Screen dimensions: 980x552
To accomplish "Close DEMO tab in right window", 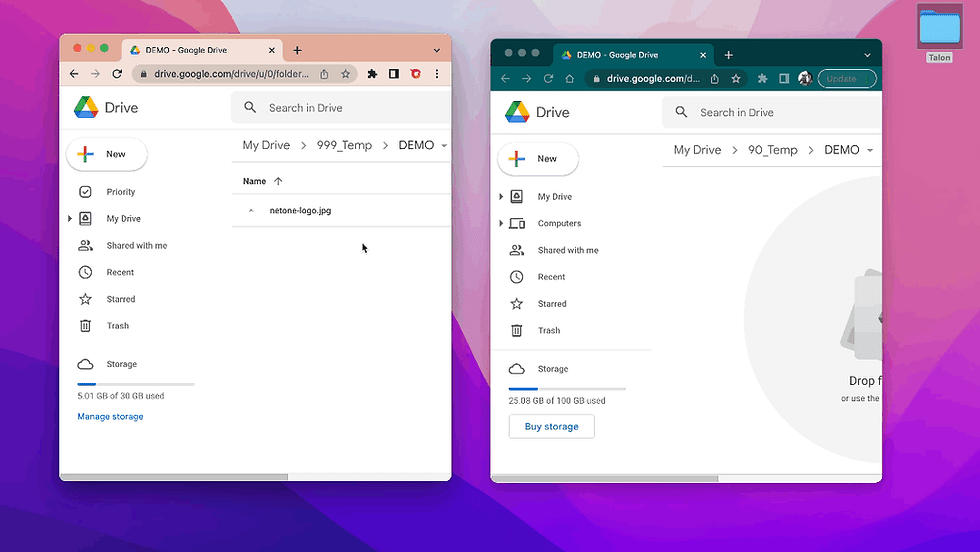I will [x=702, y=55].
